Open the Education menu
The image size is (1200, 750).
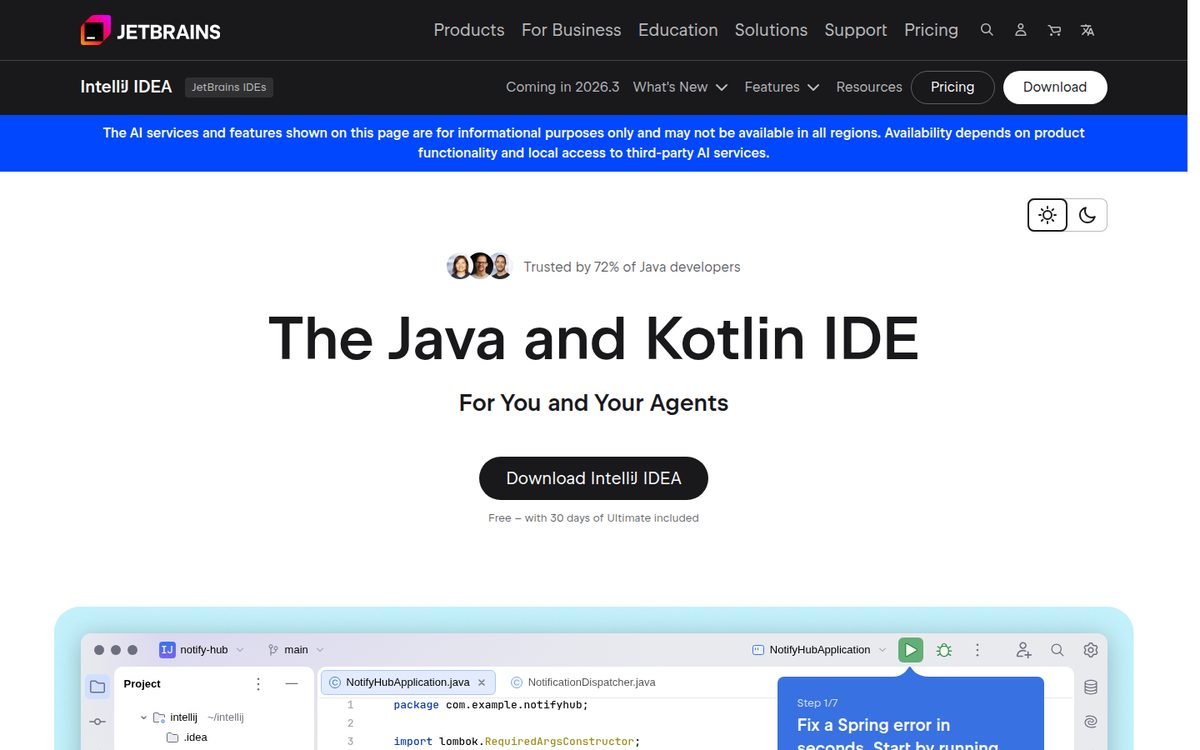pyautogui.click(x=678, y=30)
